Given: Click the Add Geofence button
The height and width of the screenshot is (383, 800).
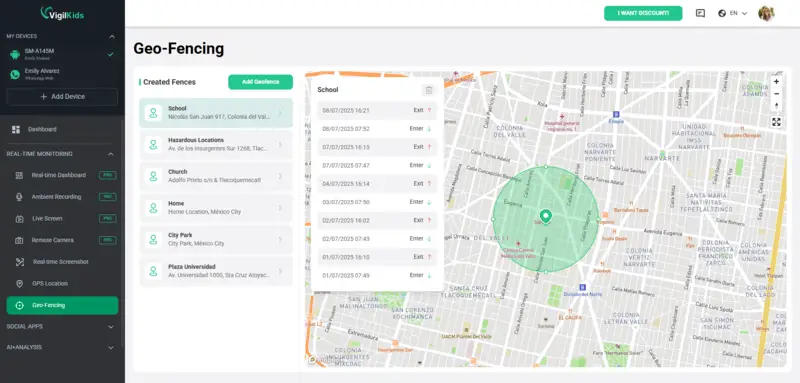Looking at the screenshot, I should click(260, 82).
